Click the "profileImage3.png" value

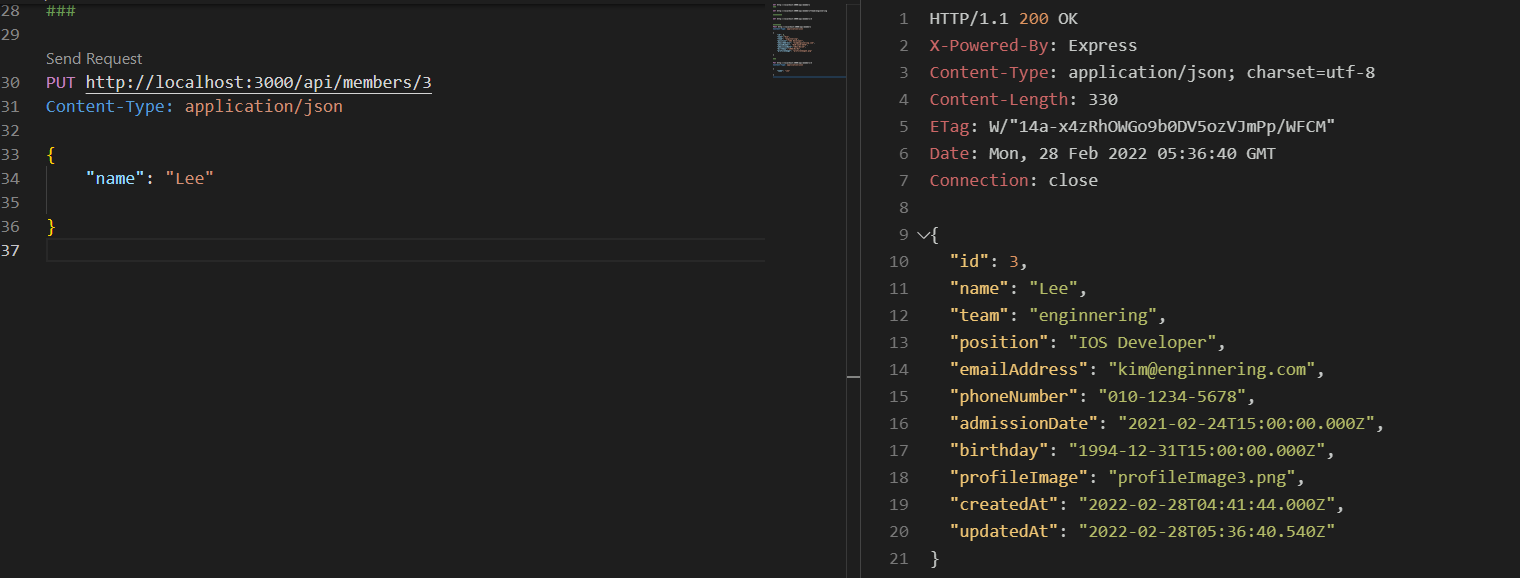pos(1202,478)
